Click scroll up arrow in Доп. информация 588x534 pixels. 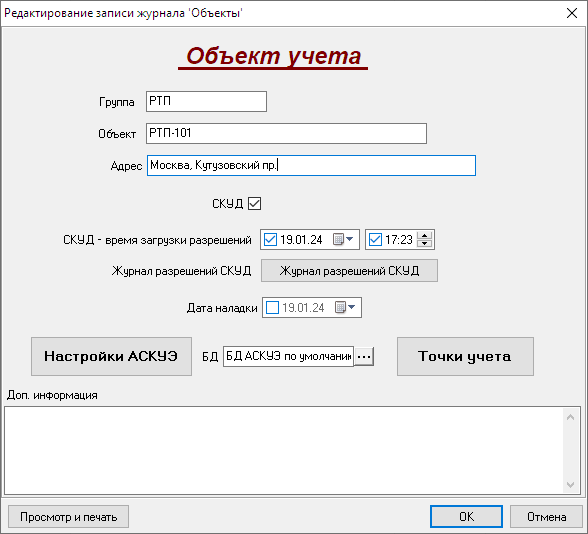(570, 417)
